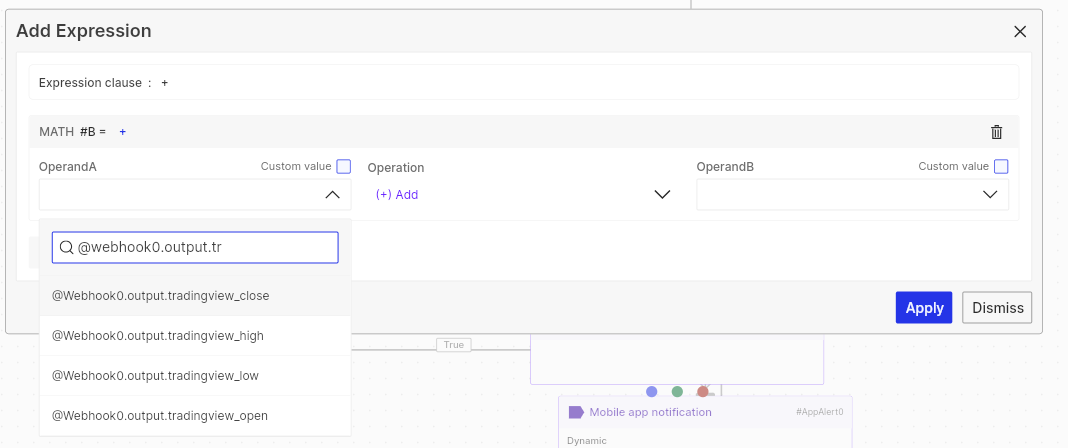Screen dimensions: 1068x448
Task: Select @Webhook0.output.tradingview_close option
Action: pyautogui.click(x=195, y=296)
